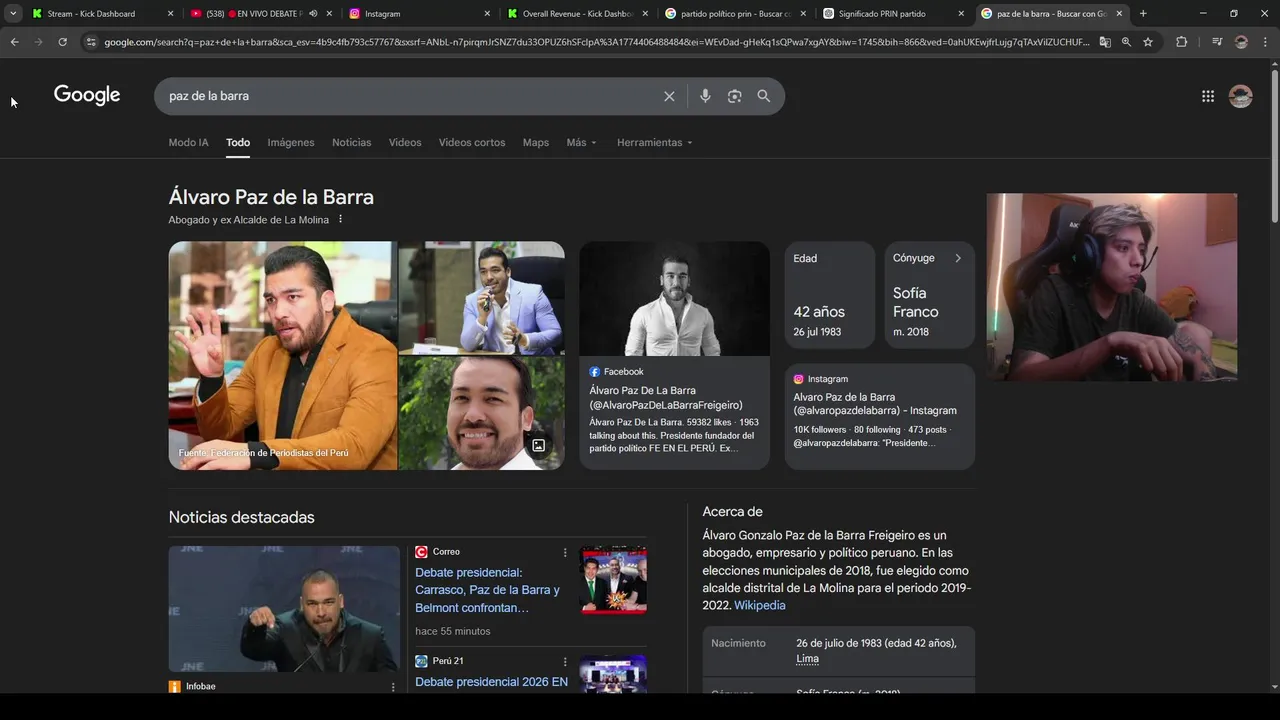Viewport: 1280px width, 720px height.
Task: Clear the search box with the X icon
Action: point(669,96)
